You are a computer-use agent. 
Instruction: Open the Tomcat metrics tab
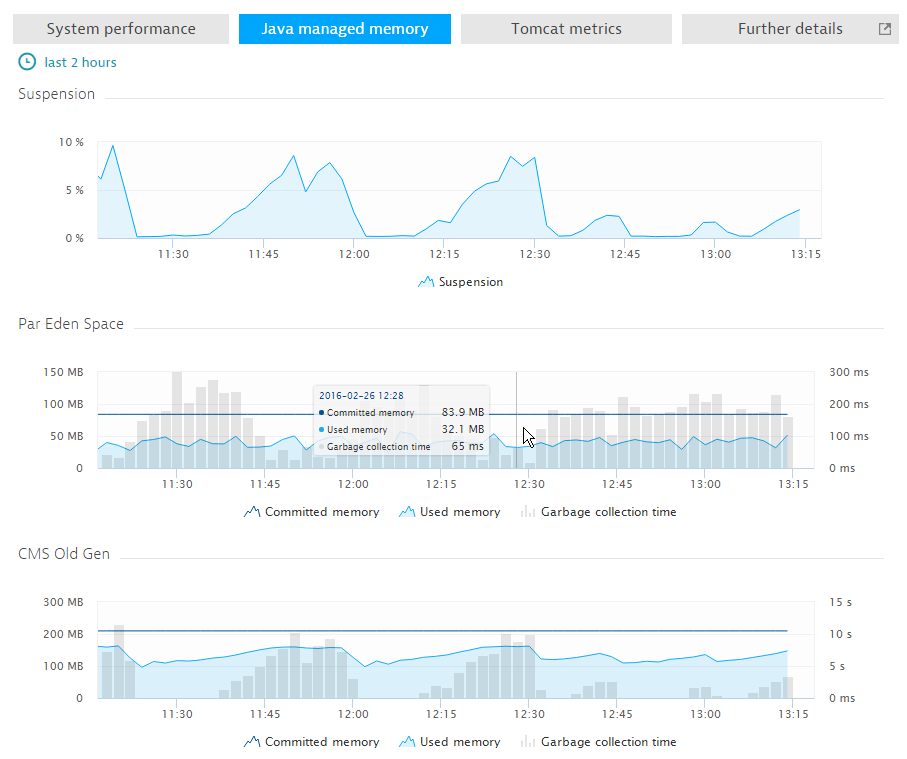coord(566,29)
